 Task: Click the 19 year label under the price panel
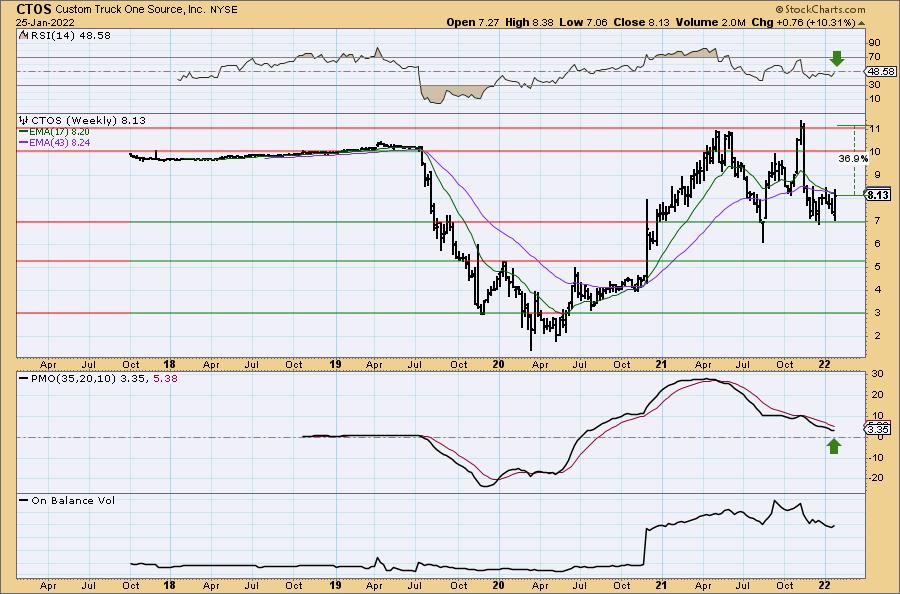335,364
